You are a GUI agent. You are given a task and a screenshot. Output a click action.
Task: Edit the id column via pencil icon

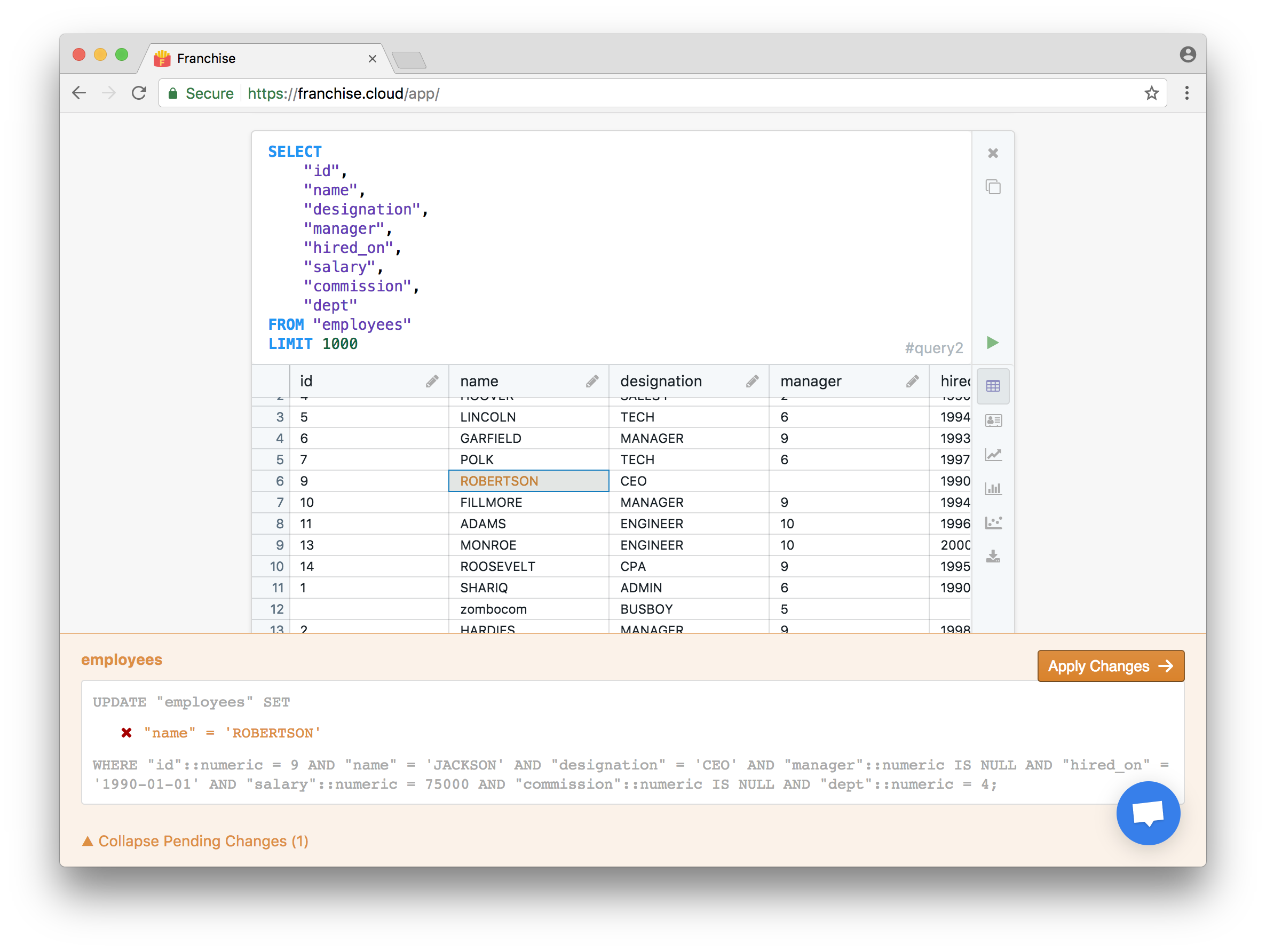(432, 381)
